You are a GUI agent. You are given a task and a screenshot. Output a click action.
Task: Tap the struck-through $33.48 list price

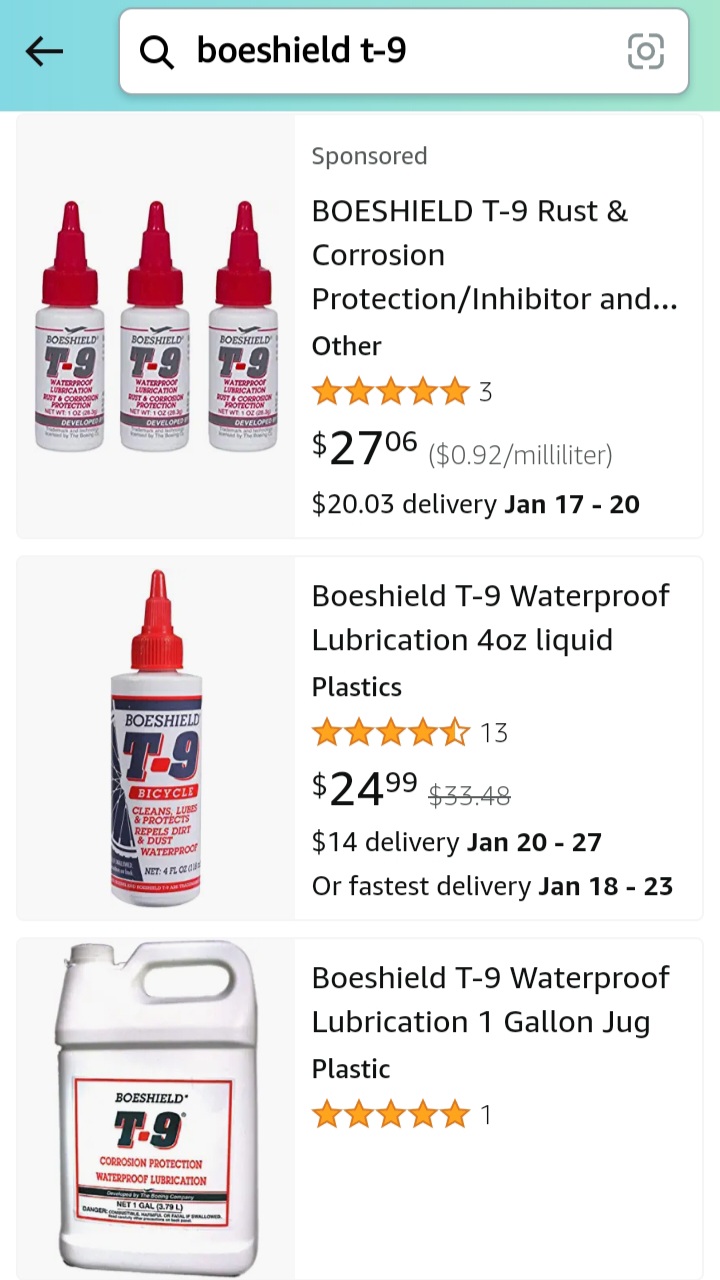pyautogui.click(x=469, y=796)
